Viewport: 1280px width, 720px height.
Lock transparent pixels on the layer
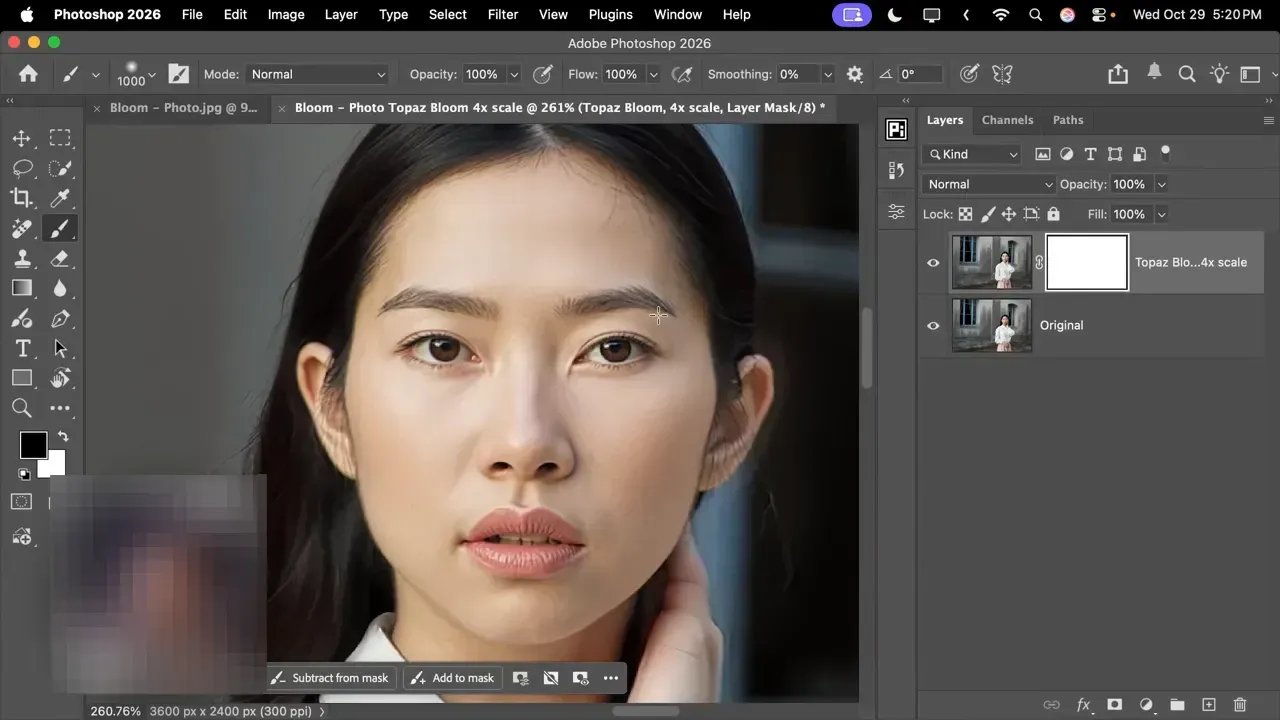[965, 214]
